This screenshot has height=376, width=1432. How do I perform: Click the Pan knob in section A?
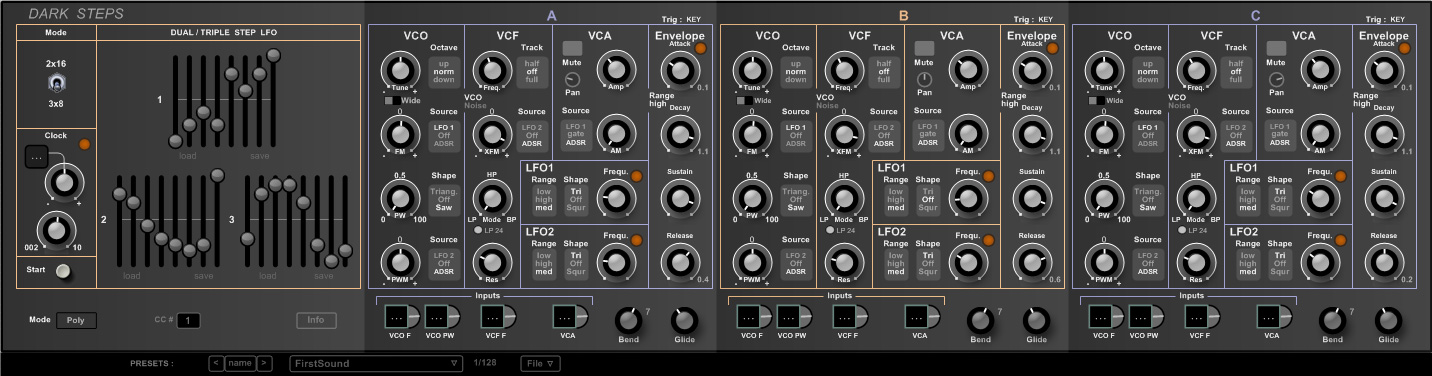click(x=573, y=79)
